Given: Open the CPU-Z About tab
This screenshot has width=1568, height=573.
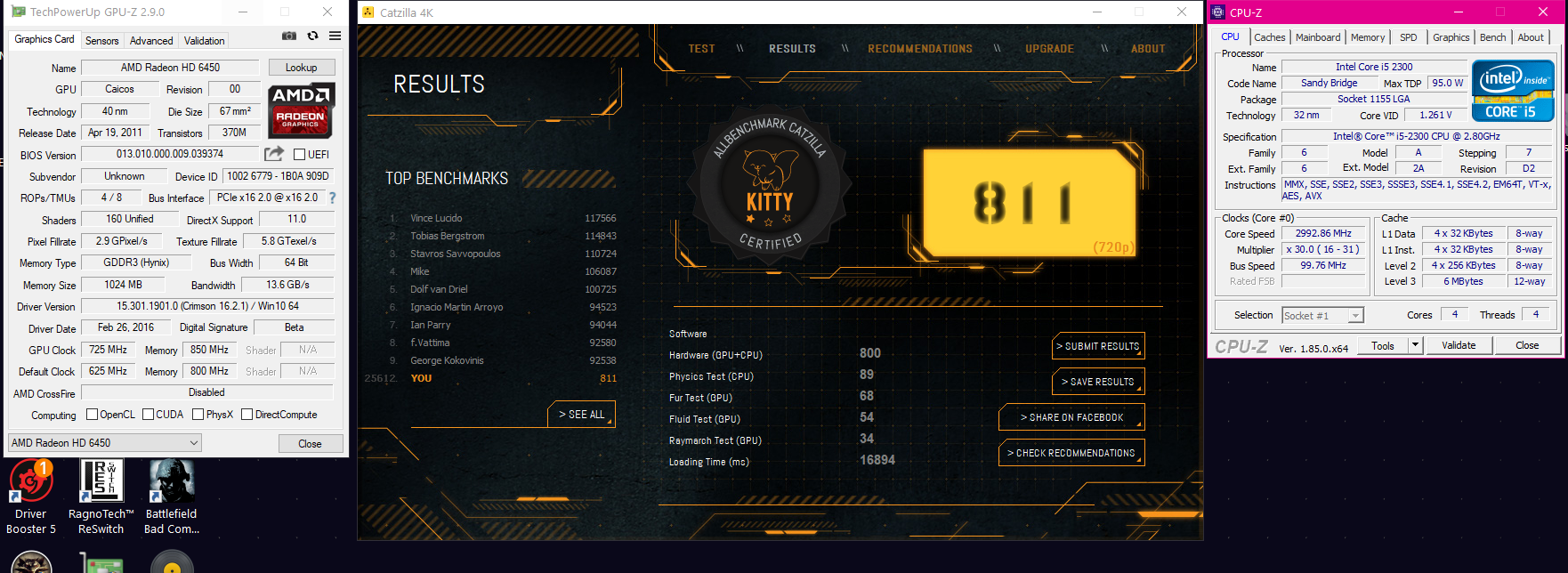Looking at the screenshot, I should (x=1531, y=37).
